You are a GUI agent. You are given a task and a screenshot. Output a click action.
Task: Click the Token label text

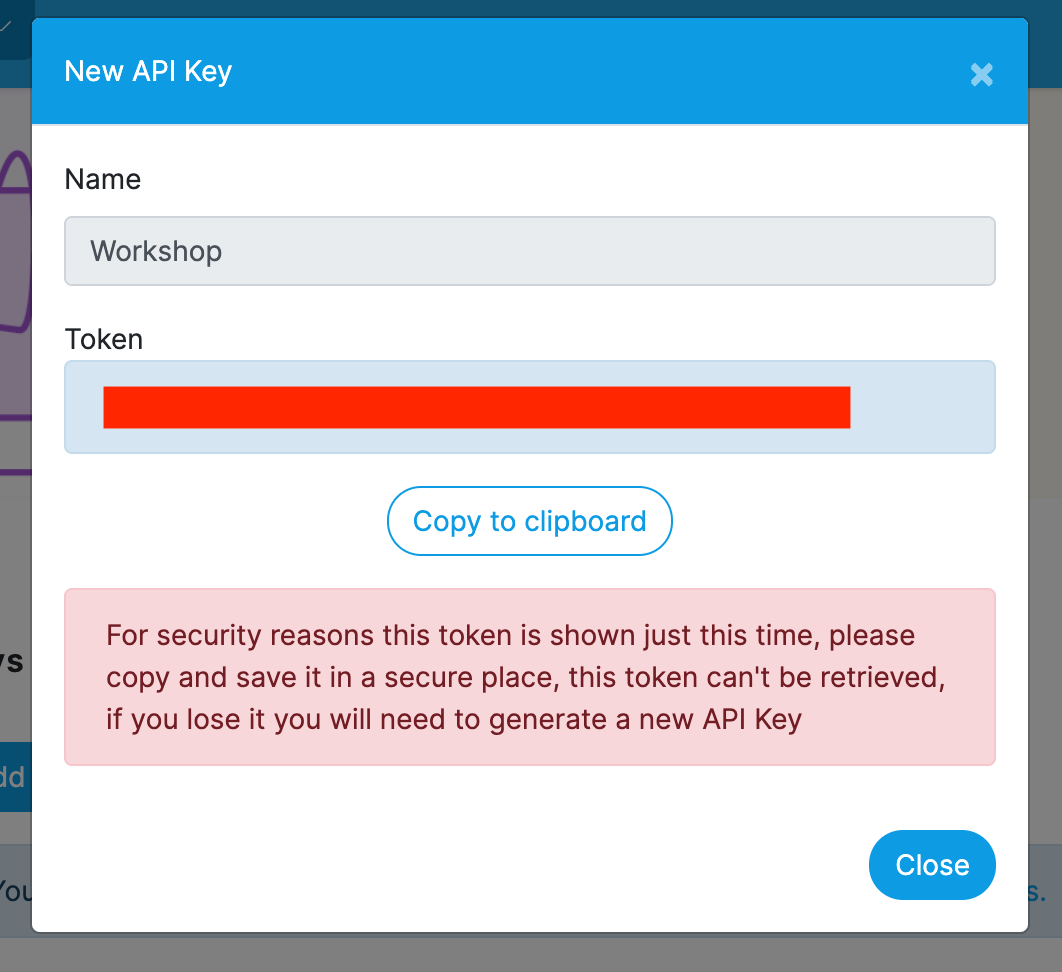104,339
